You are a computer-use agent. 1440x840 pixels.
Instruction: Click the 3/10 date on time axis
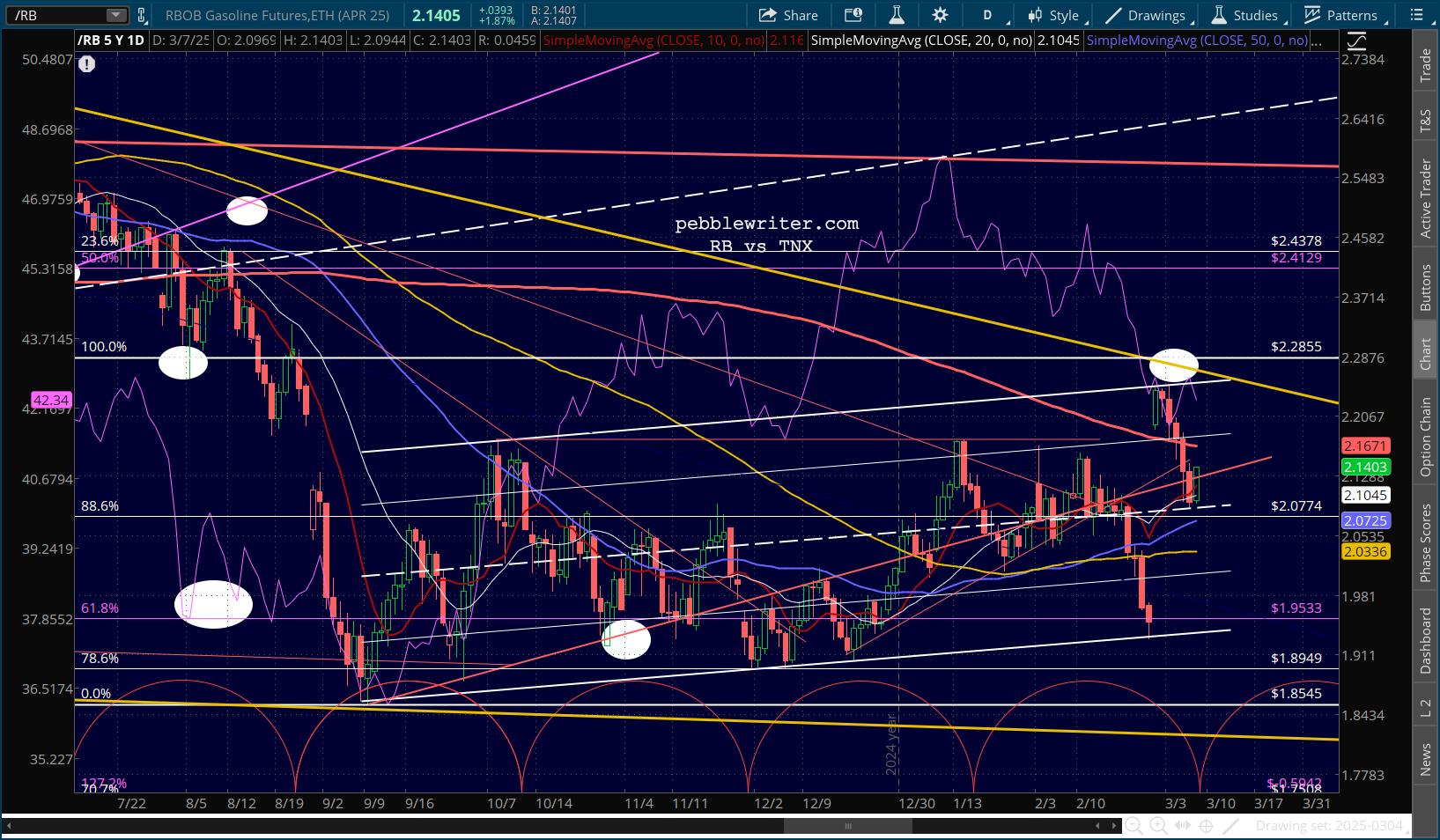1221,803
